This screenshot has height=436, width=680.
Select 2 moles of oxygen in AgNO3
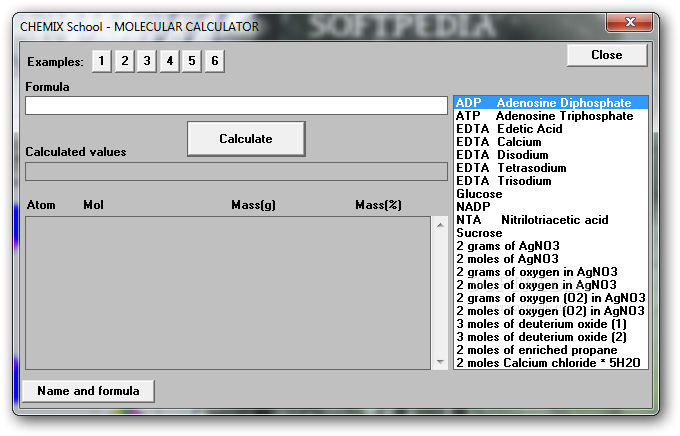point(551,285)
